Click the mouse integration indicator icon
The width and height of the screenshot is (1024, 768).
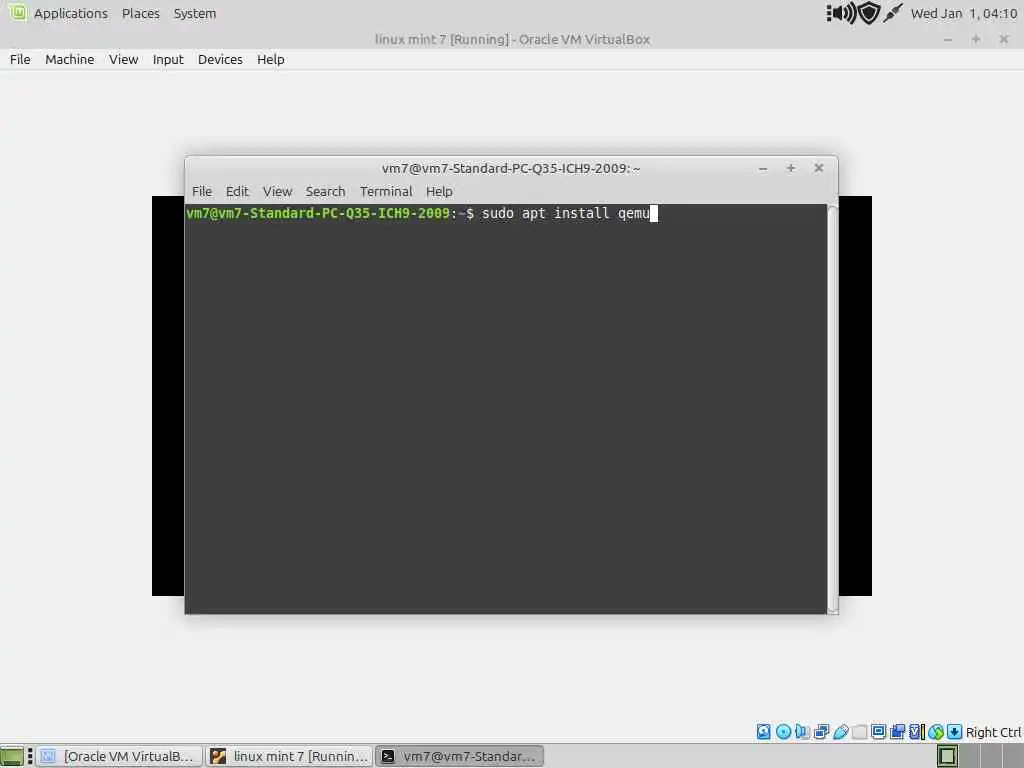(936, 732)
